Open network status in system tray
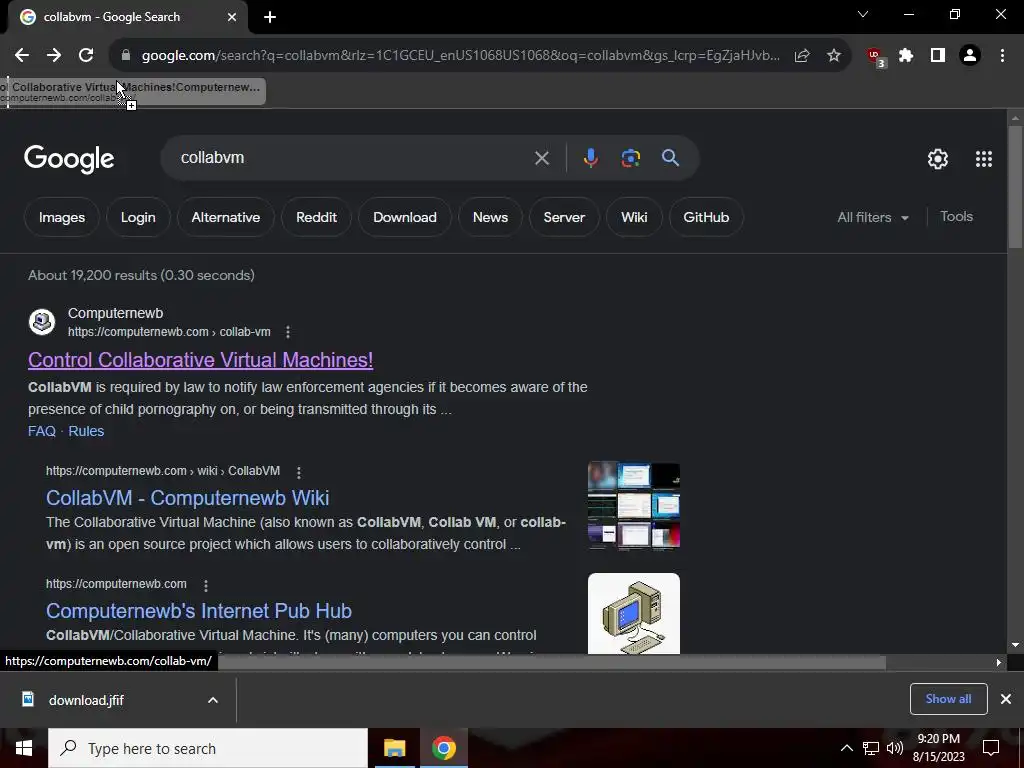 (x=871, y=748)
